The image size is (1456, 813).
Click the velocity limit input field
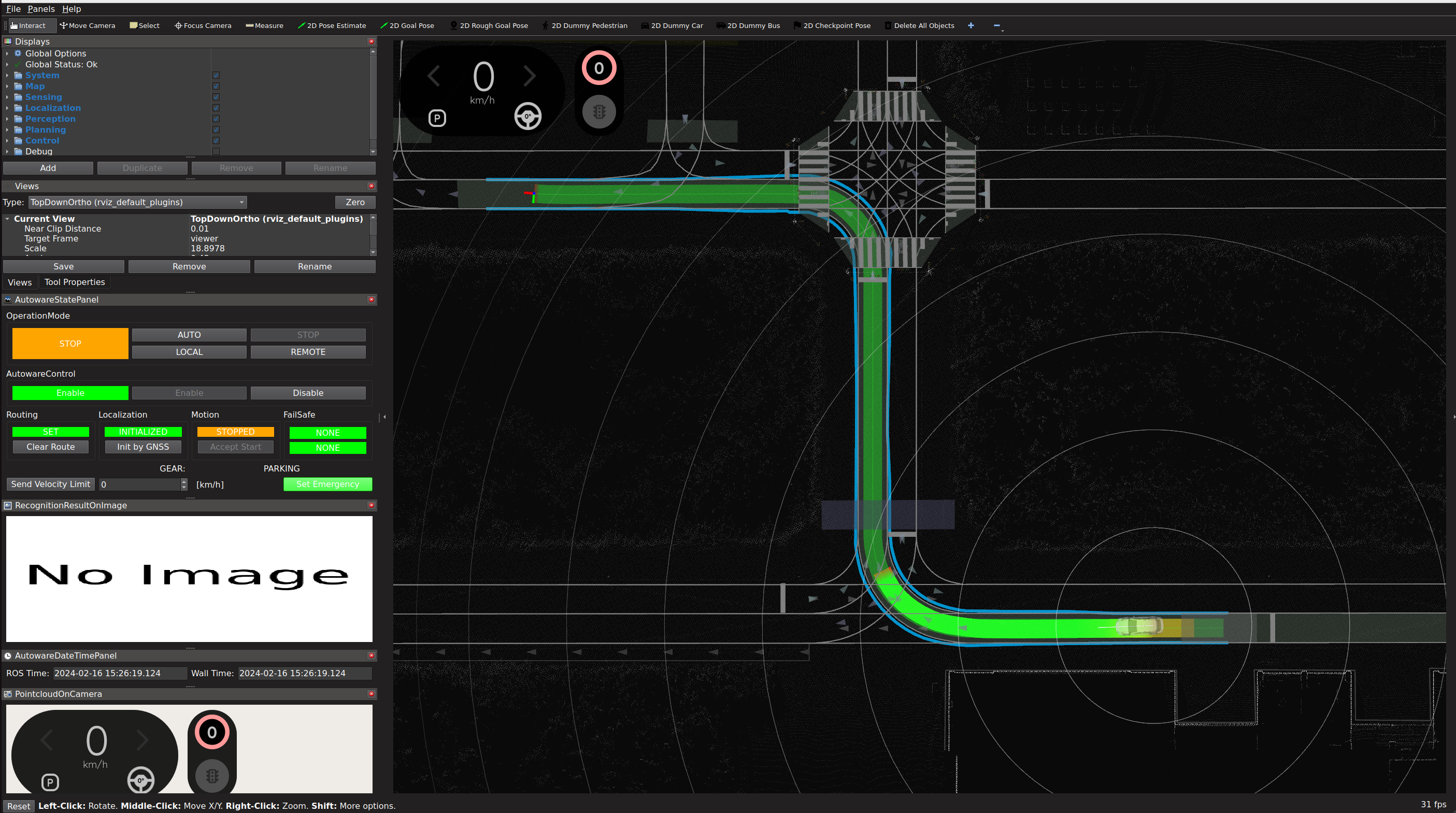click(139, 484)
